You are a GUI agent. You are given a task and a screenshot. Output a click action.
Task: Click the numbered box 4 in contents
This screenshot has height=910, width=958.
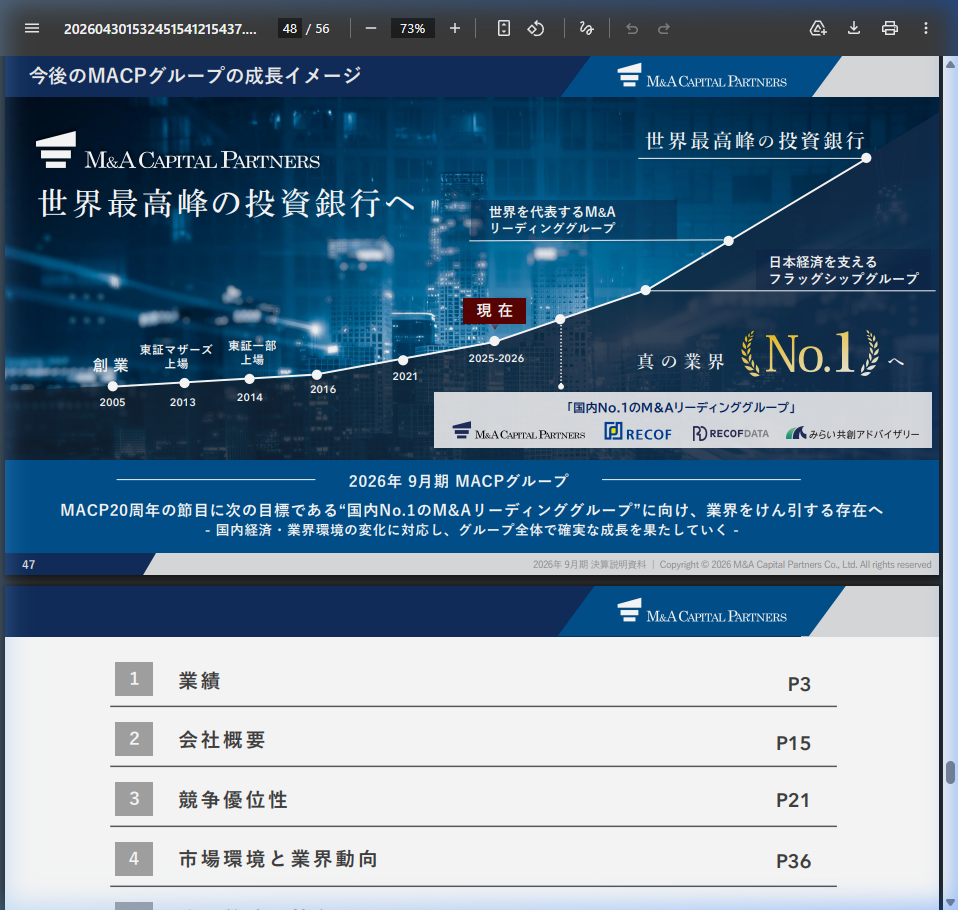(x=134, y=859)
